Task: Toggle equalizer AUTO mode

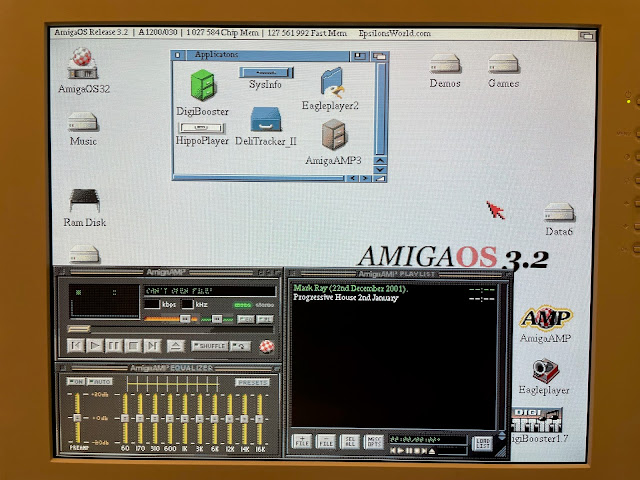Action: tap(100, 382)
